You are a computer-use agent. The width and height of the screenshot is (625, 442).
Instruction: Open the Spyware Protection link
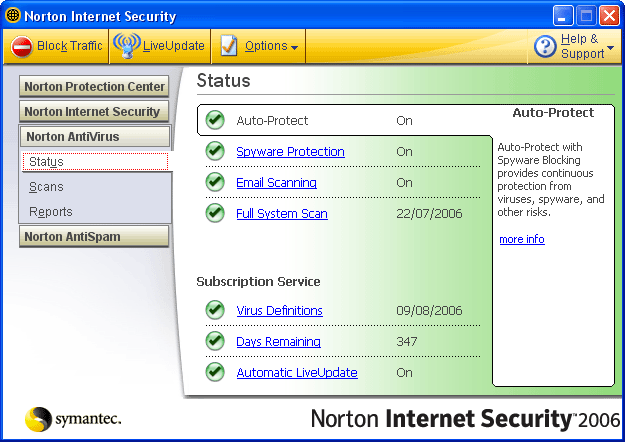click(x=290, y=152)
